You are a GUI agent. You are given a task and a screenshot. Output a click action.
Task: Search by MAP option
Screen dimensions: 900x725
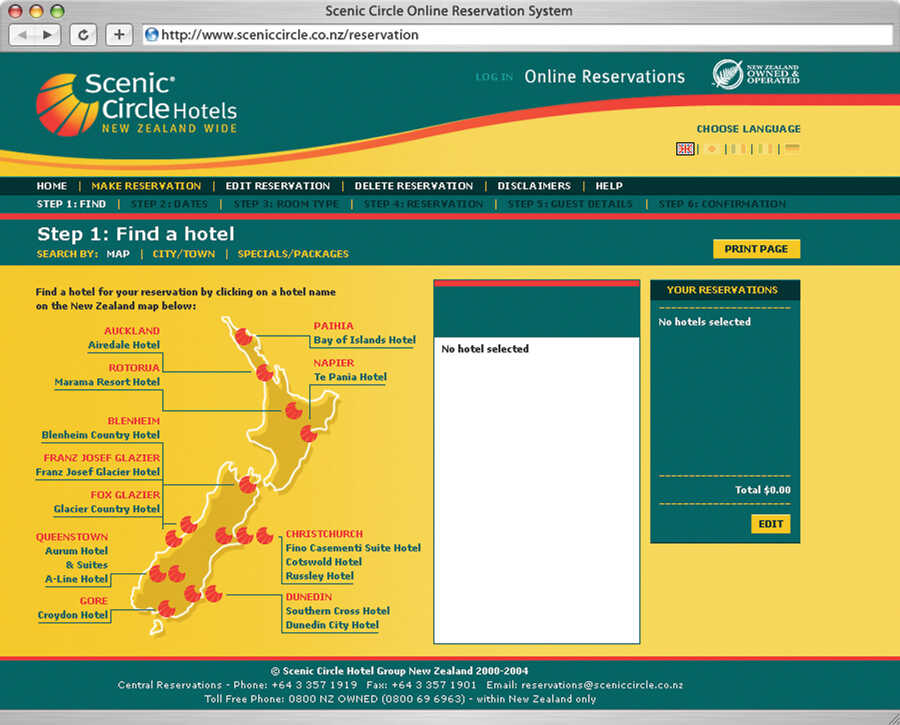pyautogui.click(x=118, y=254)
